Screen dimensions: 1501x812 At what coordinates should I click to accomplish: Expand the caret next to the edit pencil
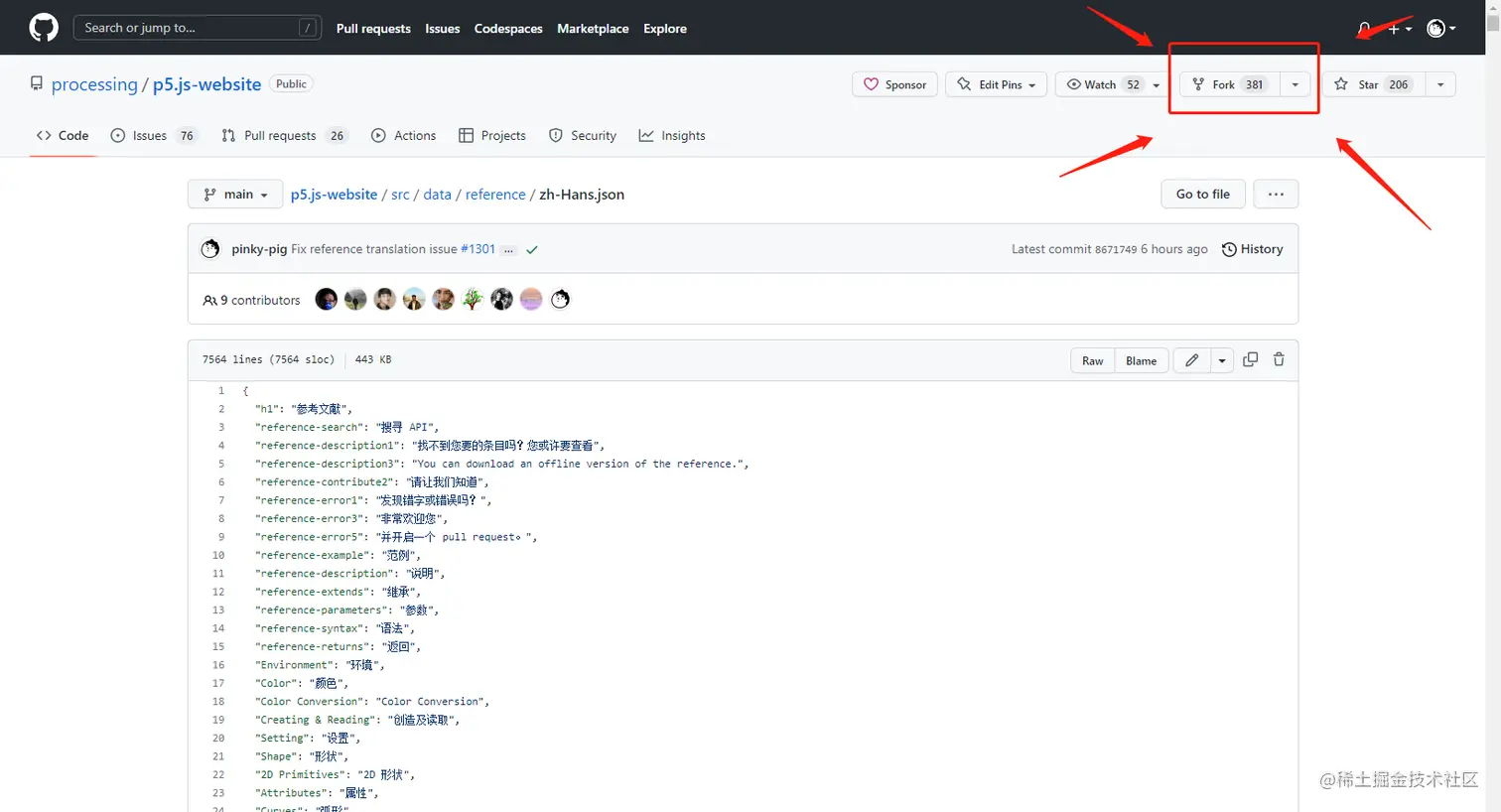pos(1222,360)
